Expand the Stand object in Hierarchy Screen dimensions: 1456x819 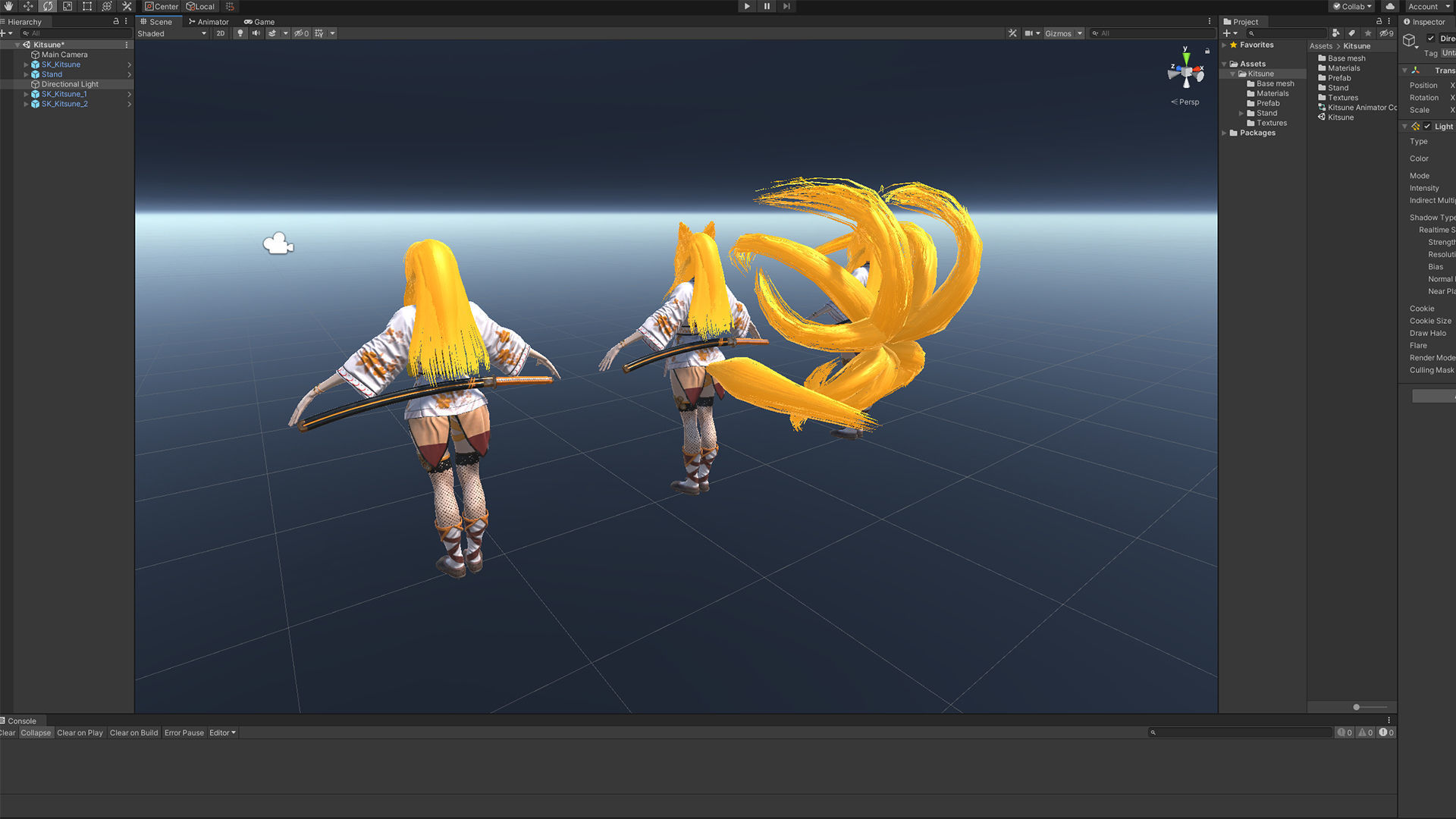tap(26, 74)
